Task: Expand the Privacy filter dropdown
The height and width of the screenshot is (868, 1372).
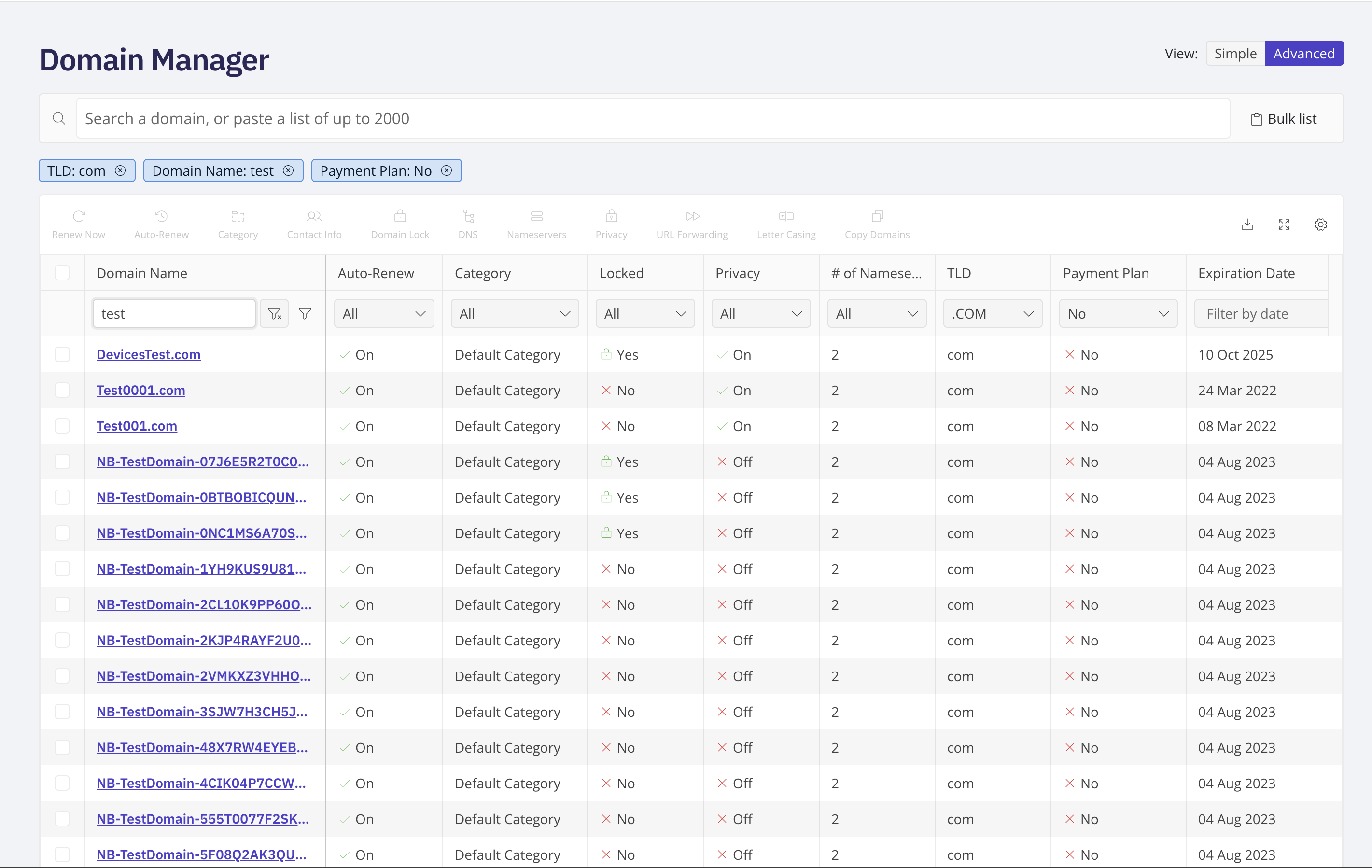Action: [761, 313]
